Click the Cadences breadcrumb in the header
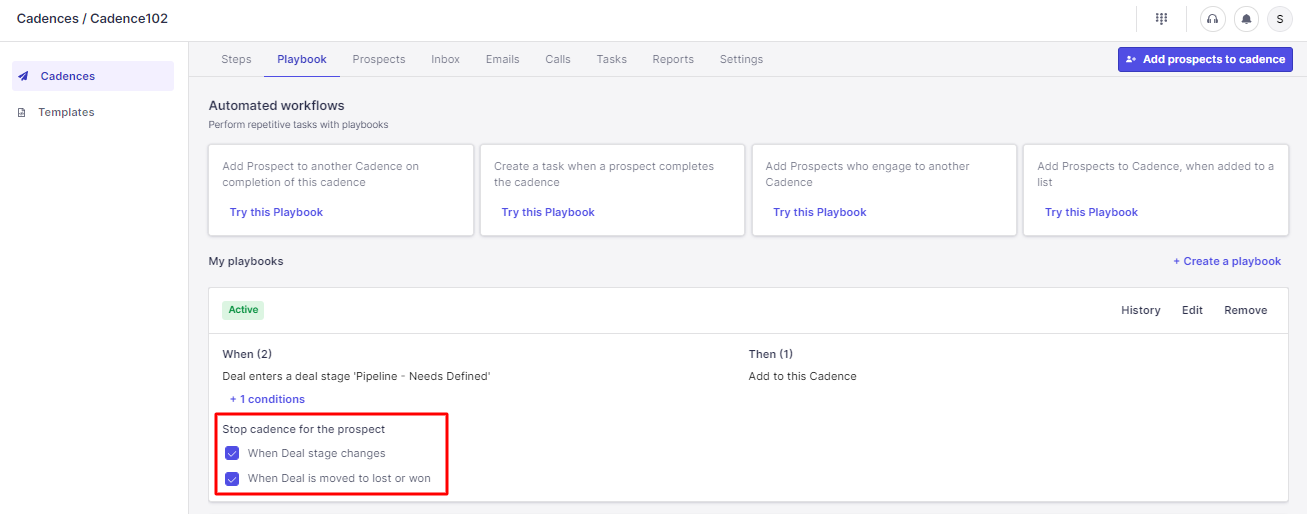This screenshot has width=1307, height=514. (x=47, y=19)
